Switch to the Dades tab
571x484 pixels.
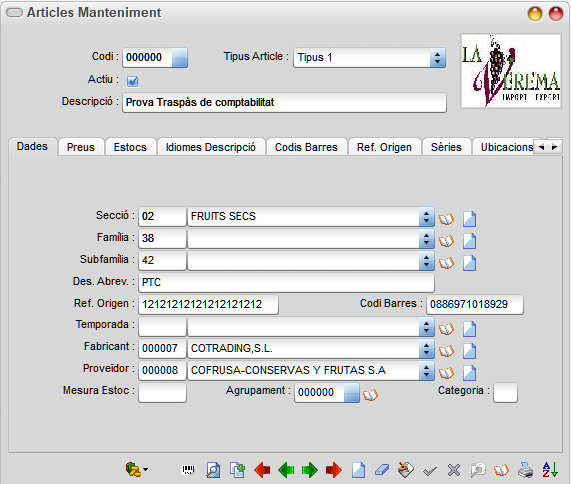pos(32,146)
